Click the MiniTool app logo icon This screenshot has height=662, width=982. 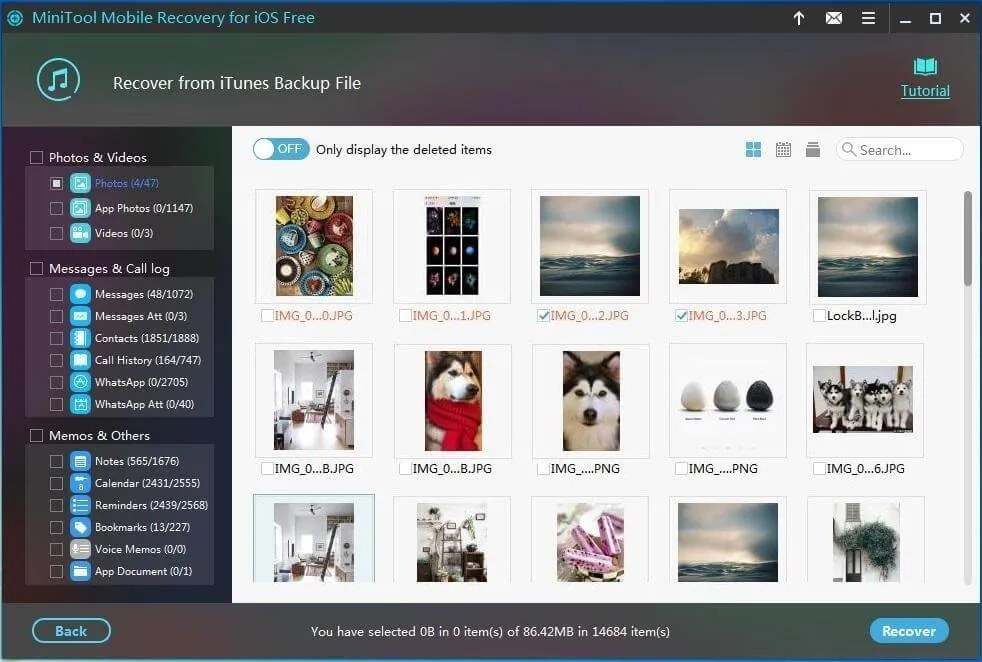(15, 18)
